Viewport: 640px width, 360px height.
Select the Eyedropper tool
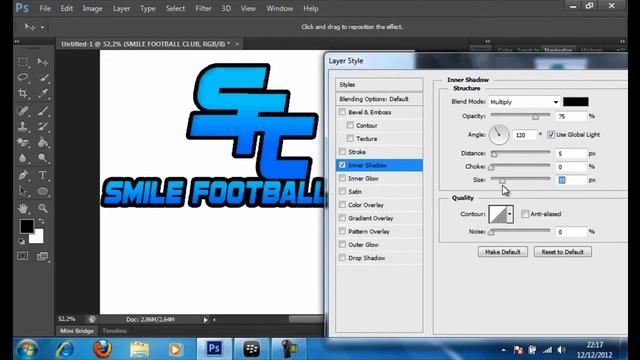pos(43,93)
